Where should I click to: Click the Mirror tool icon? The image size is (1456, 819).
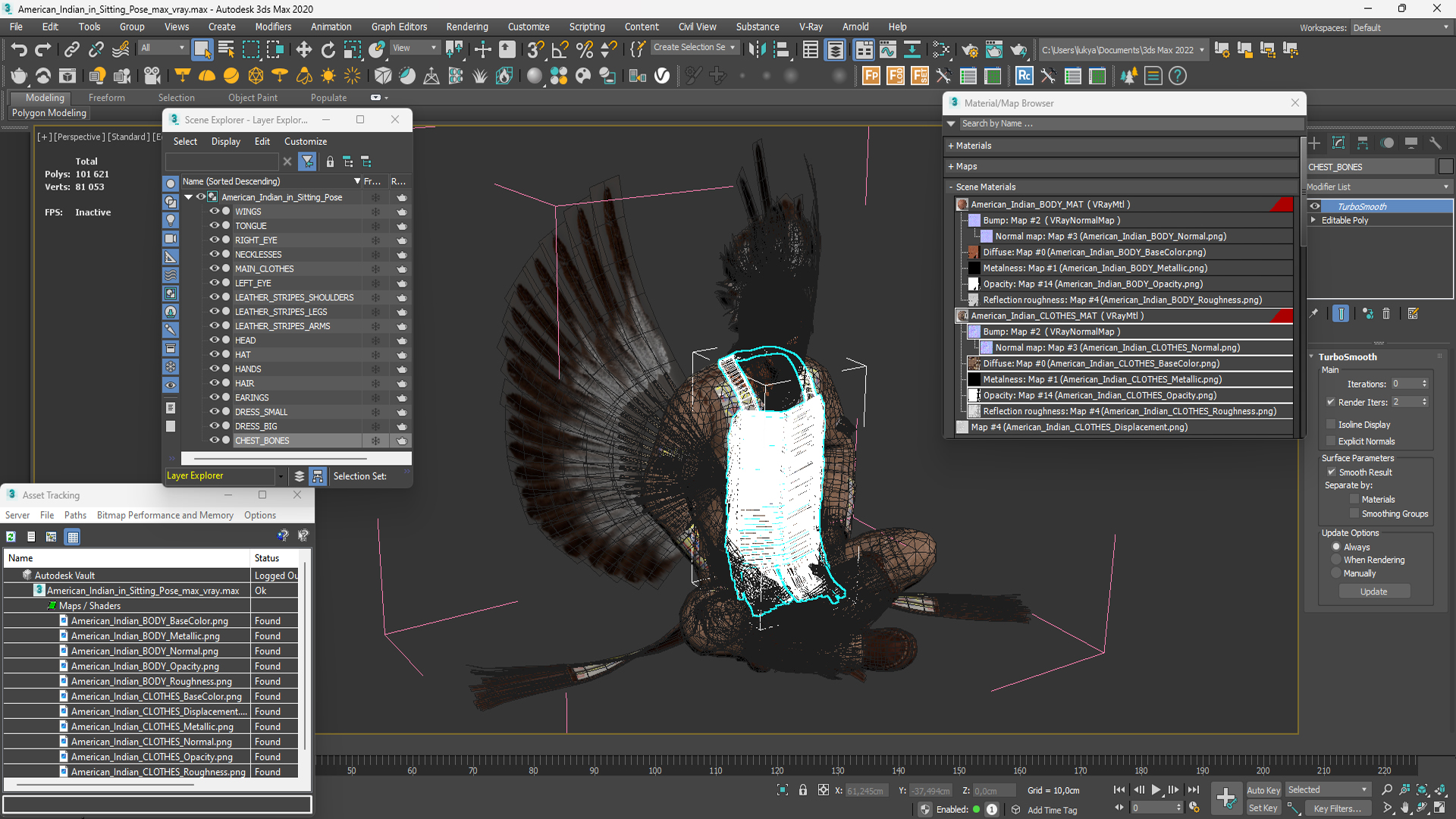757,50
